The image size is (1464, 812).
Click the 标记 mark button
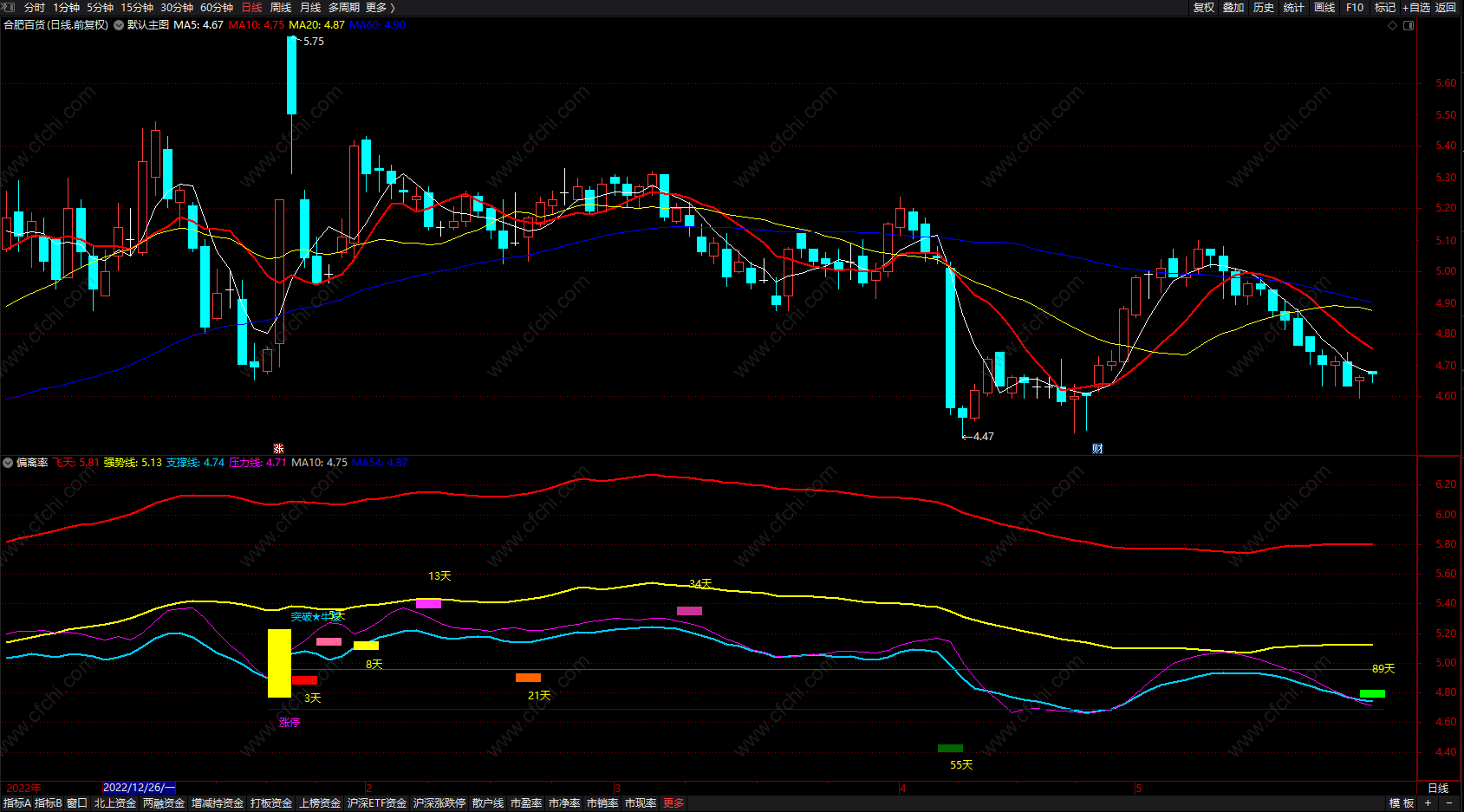click(1385, 7)
